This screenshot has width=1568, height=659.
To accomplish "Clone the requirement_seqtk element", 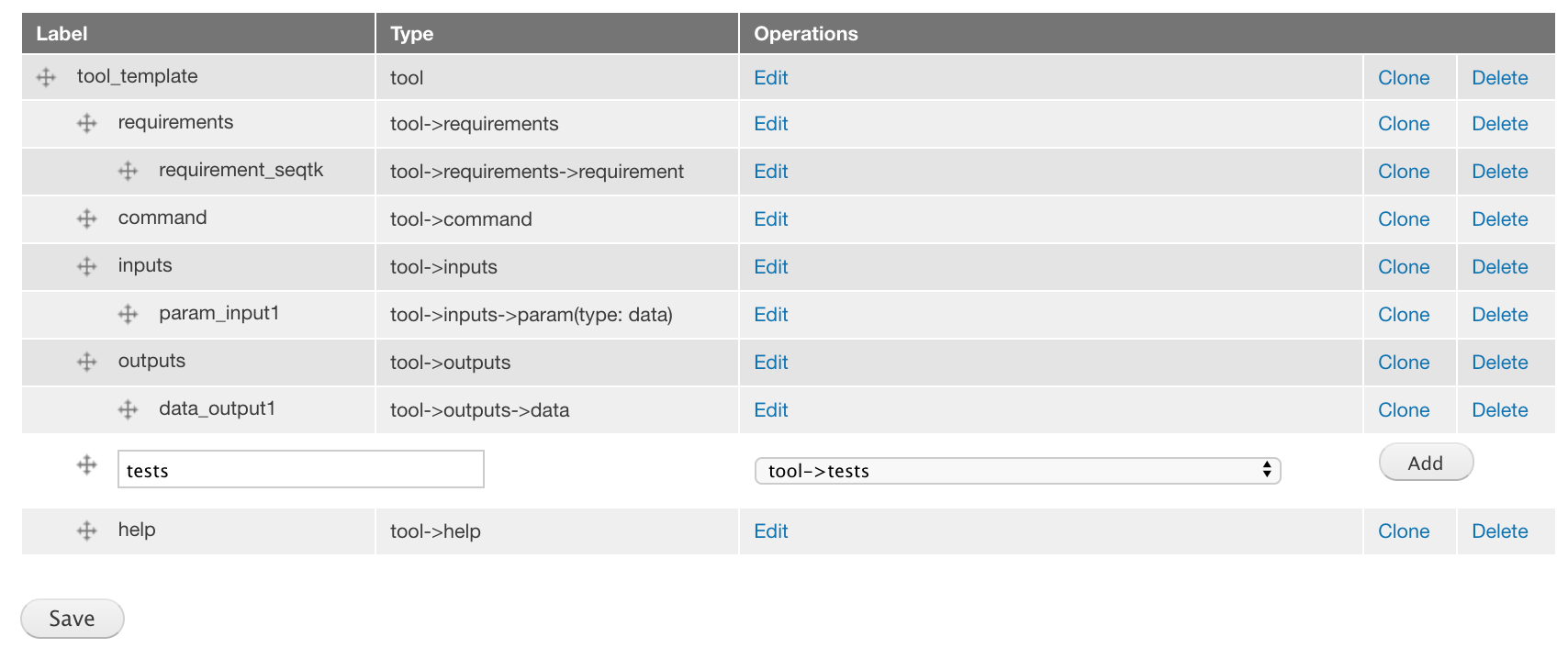I will [x=1404, y=172].
